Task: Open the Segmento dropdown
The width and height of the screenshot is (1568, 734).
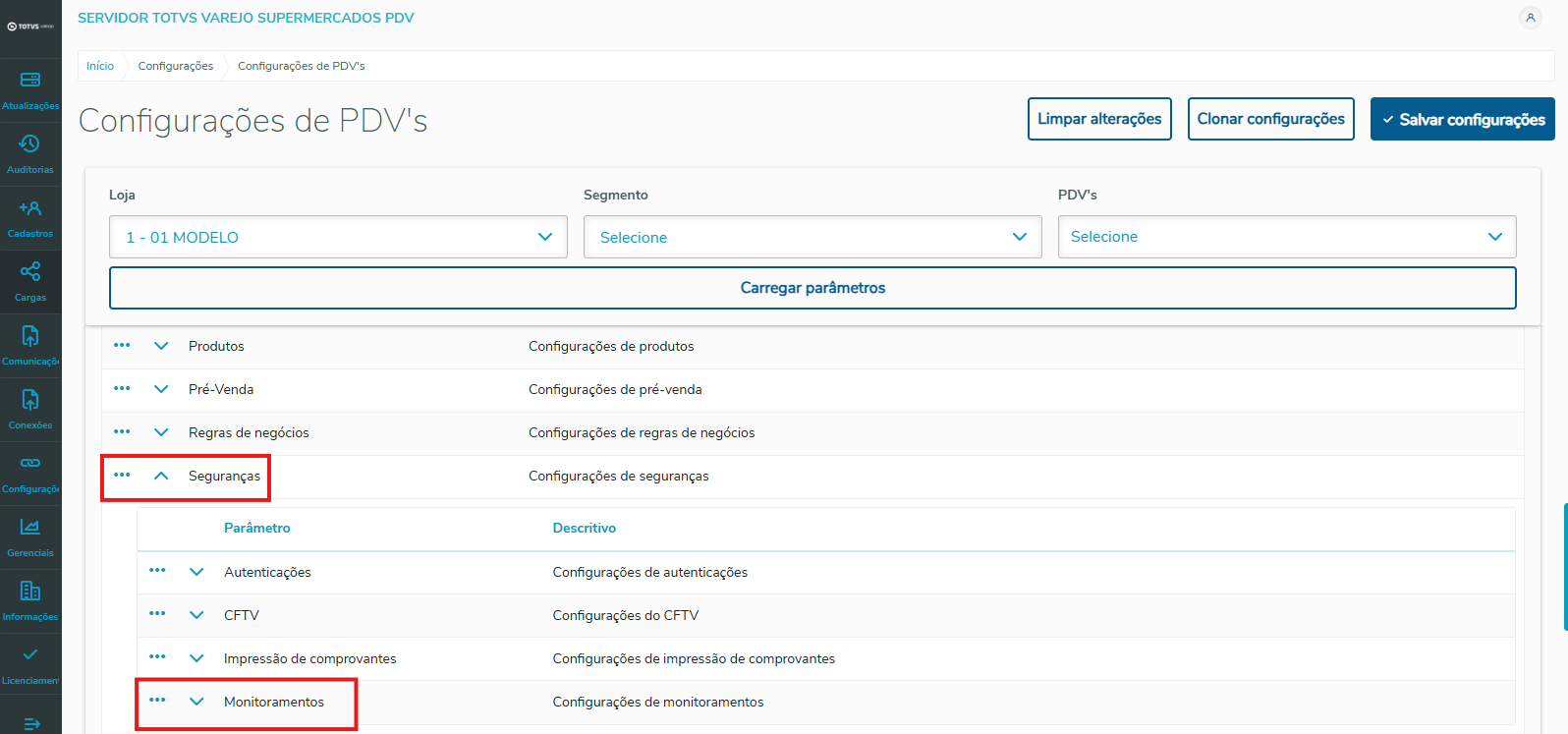Action: (x=812, y=237)
